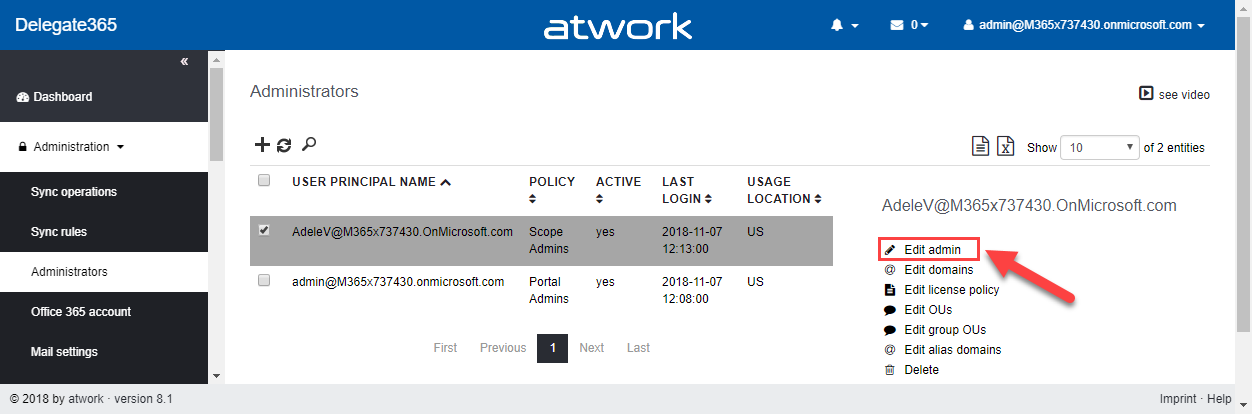
Task: Click the sidebar vertical scrollbar thumb
Action: (216, 110)
